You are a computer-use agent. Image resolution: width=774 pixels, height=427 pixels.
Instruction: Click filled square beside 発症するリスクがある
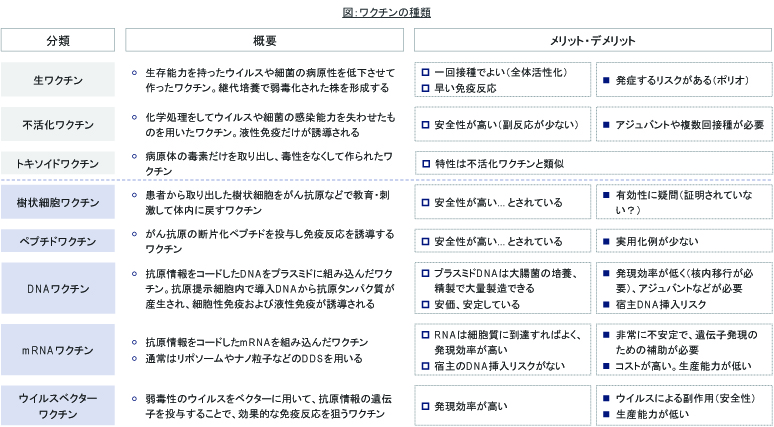coord(606,79)
